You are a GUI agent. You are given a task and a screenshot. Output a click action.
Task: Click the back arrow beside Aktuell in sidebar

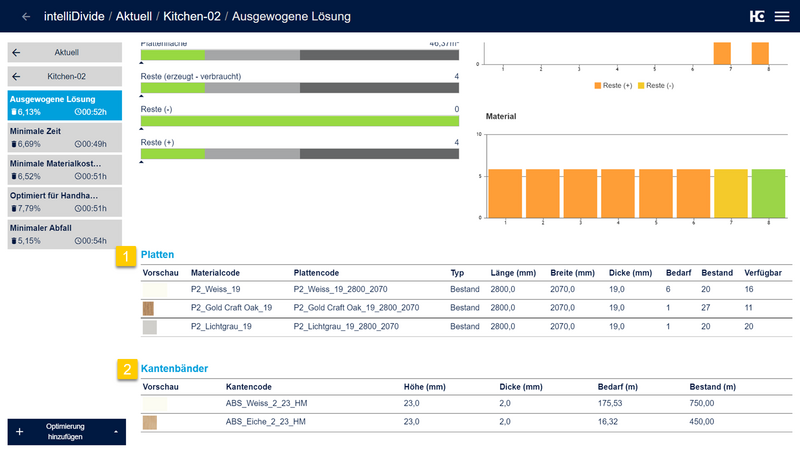click(16, 52)
